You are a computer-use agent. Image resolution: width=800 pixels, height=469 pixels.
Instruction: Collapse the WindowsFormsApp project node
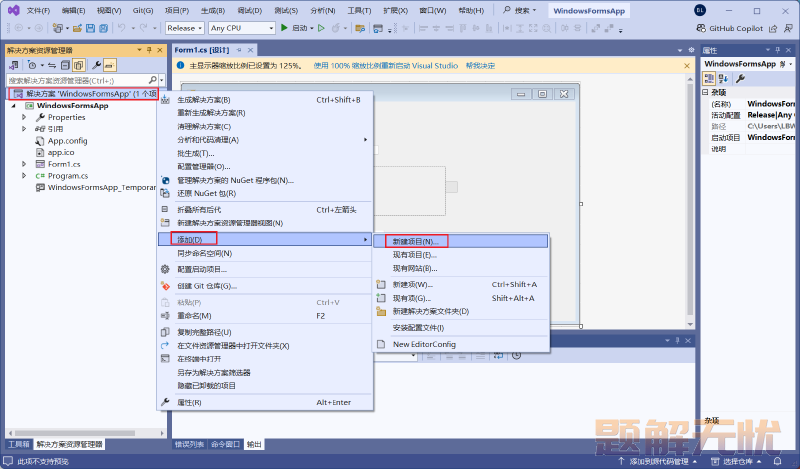click(14, 106)
